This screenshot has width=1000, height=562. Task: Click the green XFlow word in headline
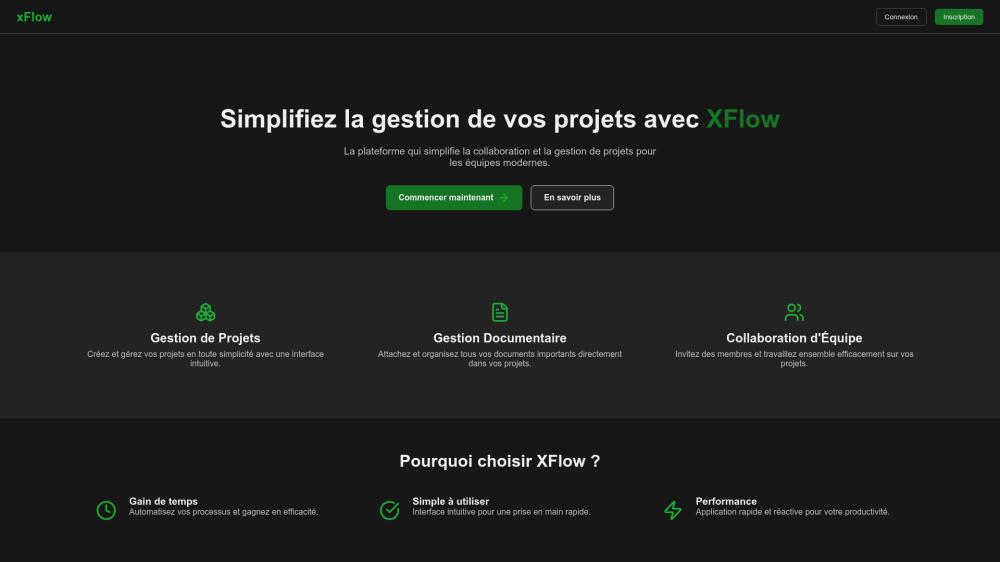click(x=742, y=119)
